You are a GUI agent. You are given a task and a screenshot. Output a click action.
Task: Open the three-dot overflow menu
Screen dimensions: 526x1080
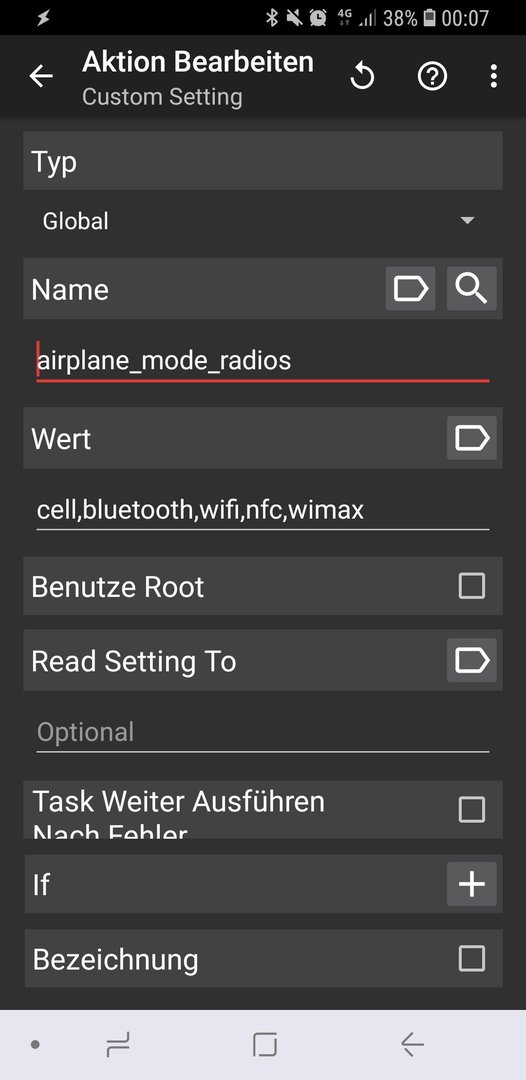tap(494, 76)
